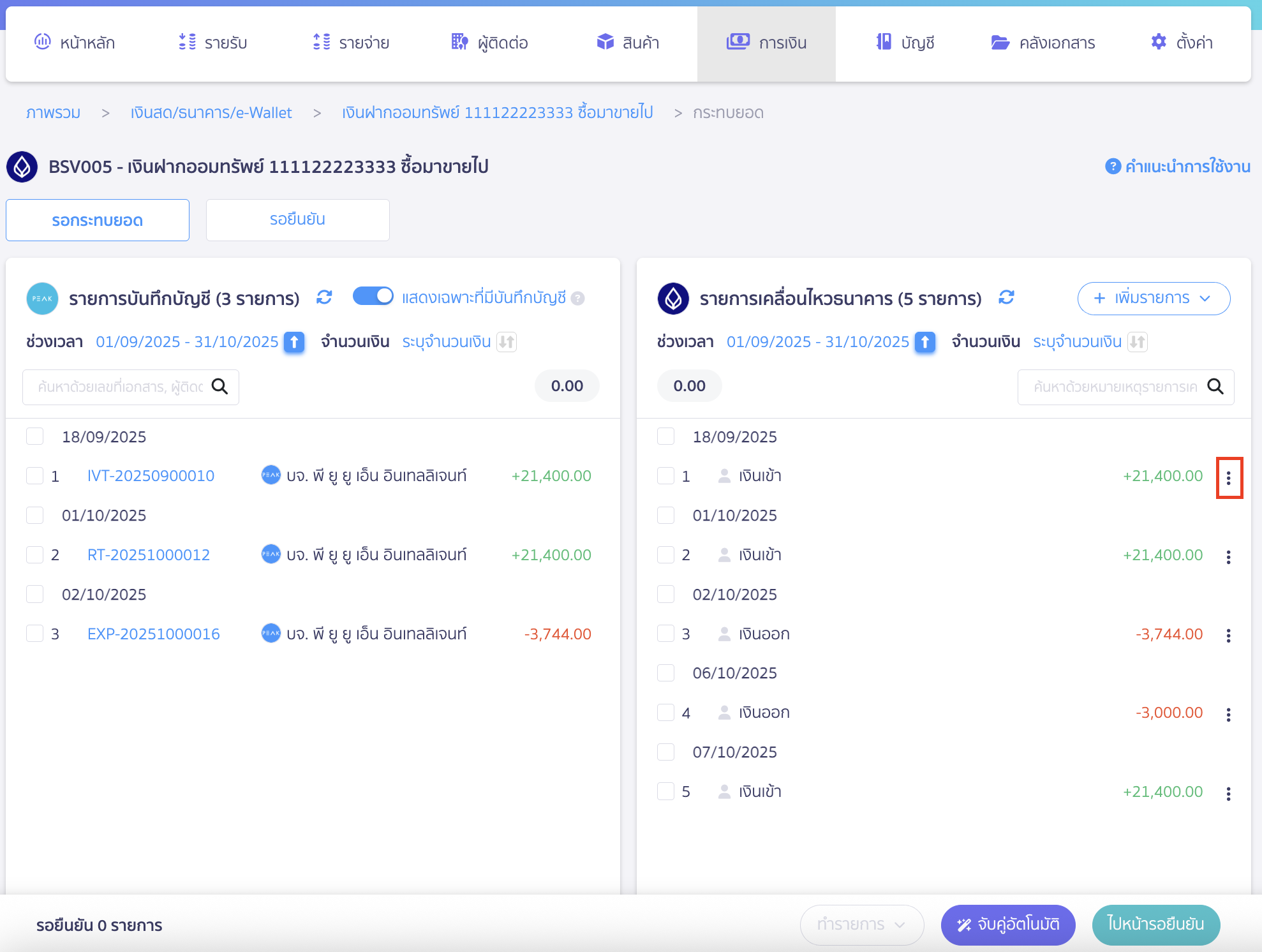Click date sort arrow in accounting entries panel
Screen dimensions: 1262x952
click(x=294, y=342)
